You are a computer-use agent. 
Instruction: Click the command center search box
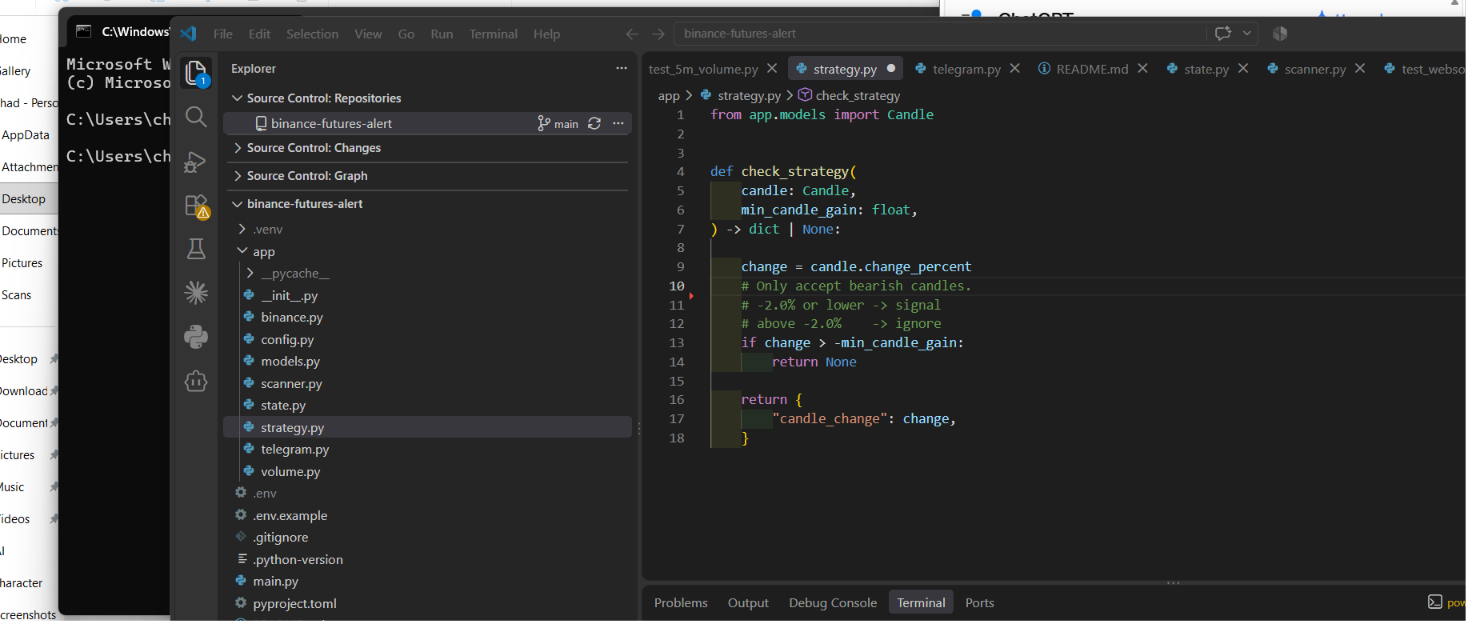click(x=940, y=33)
